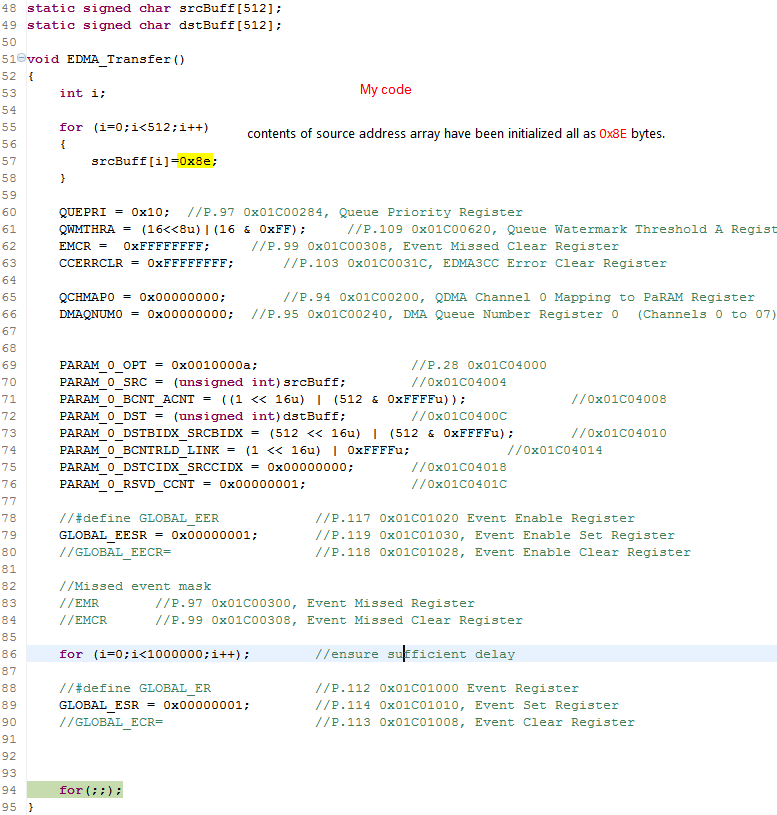Click the 'EDMA3CC Error Clear Register' comment
This screenshot has height=815, width=777.
pyautogui.click(x=555, y=263)
